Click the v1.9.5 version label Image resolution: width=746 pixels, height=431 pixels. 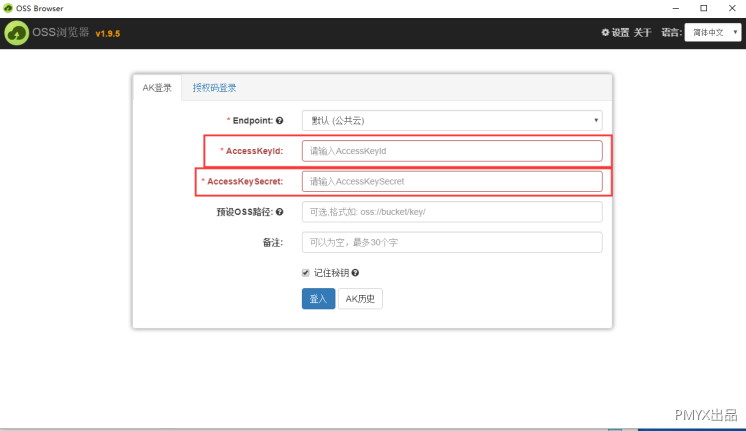[x=108, y=34]
